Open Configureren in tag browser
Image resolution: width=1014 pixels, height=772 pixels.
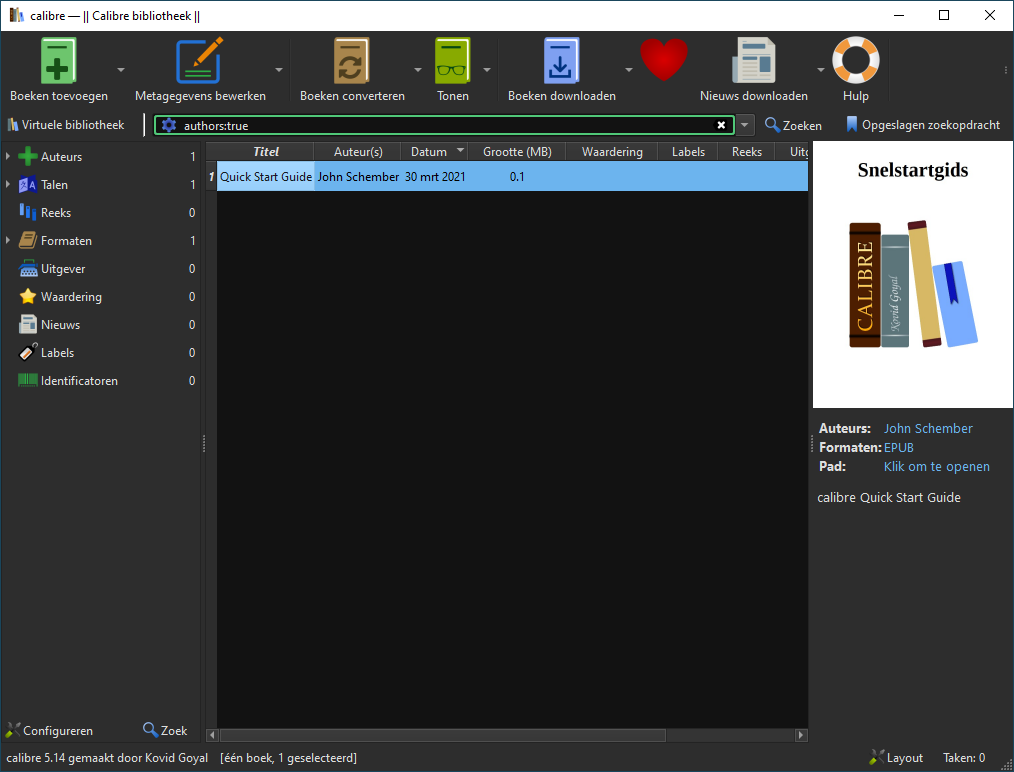tap(49, 730)
